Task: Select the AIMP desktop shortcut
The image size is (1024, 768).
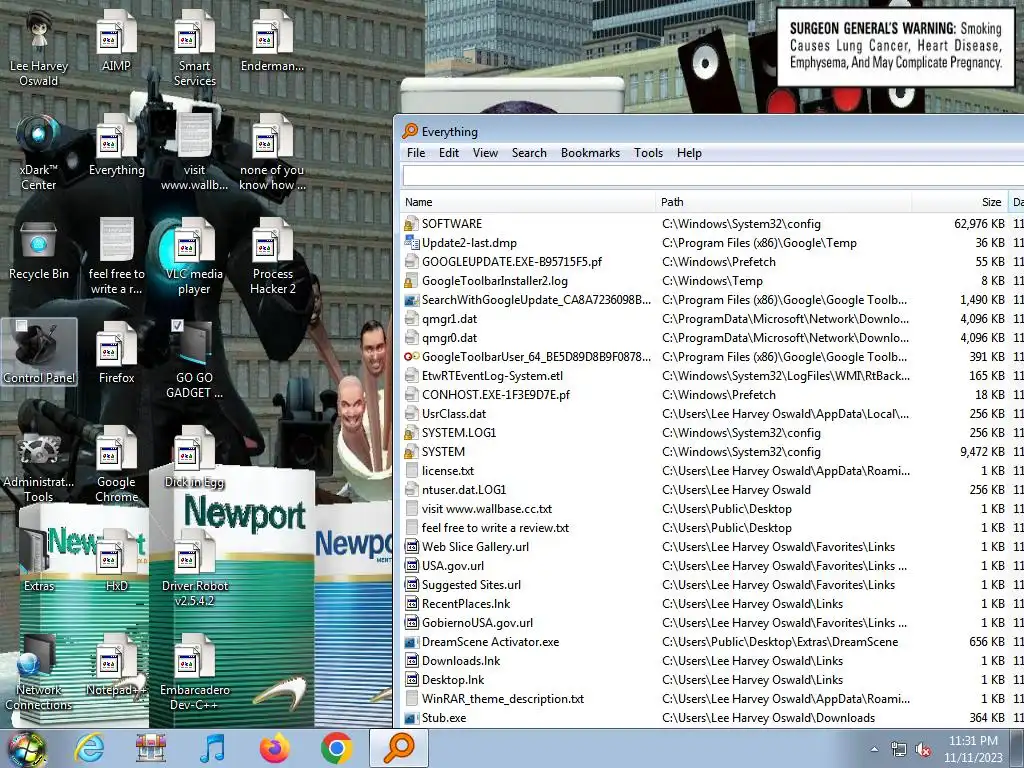Action: click(116, 41)
